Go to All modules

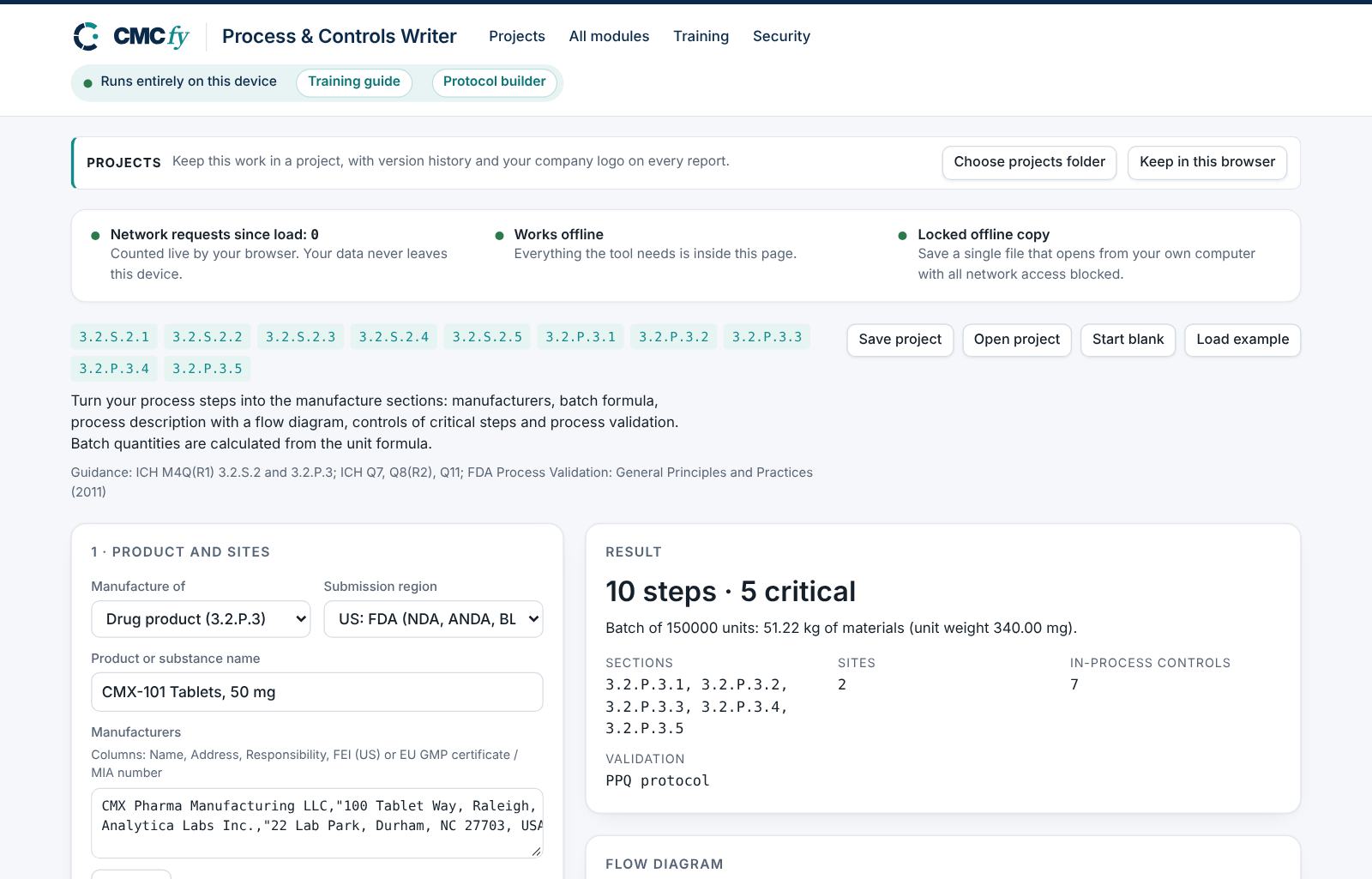click(x=609, y=36)
